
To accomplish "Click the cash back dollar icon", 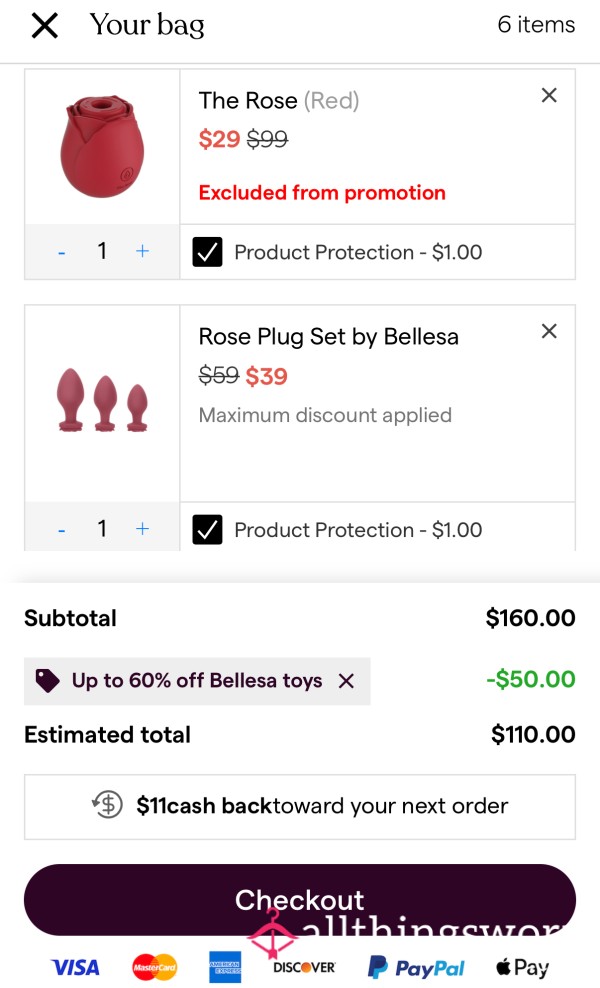I will (x=107, y=805).
